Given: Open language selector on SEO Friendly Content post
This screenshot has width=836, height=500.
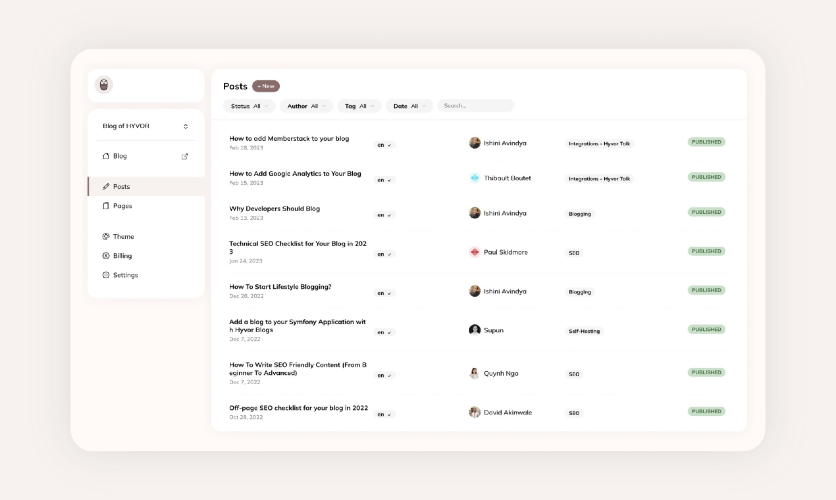Looking at the screenshot, I should click(384, 375).
